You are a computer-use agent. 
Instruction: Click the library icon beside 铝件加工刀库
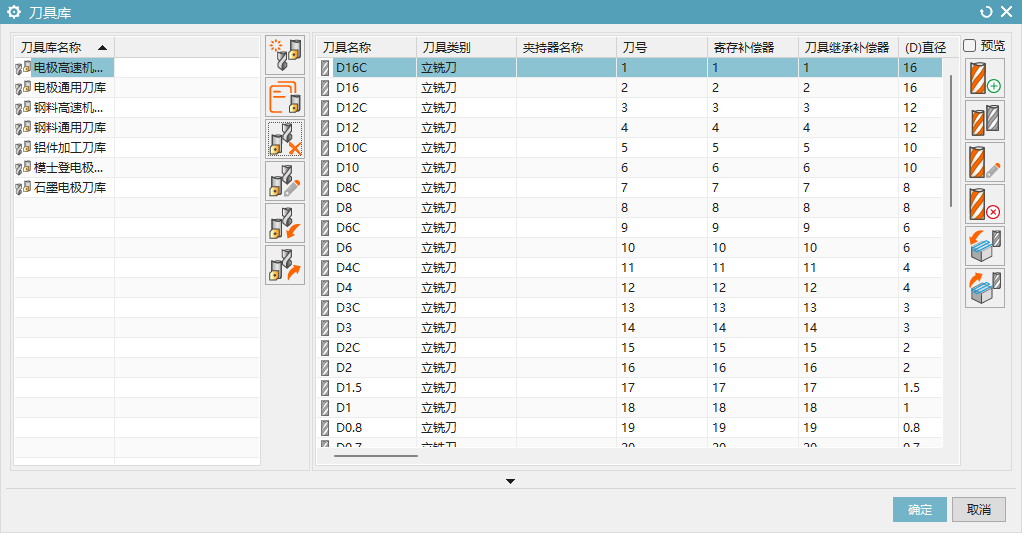coord(23,148)
